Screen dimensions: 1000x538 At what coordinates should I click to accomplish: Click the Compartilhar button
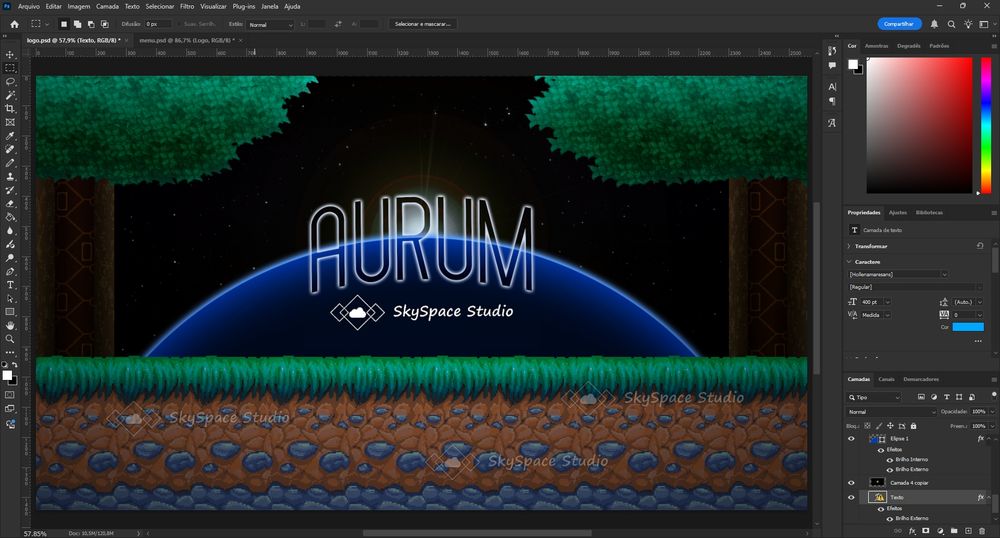pos(899,23)
